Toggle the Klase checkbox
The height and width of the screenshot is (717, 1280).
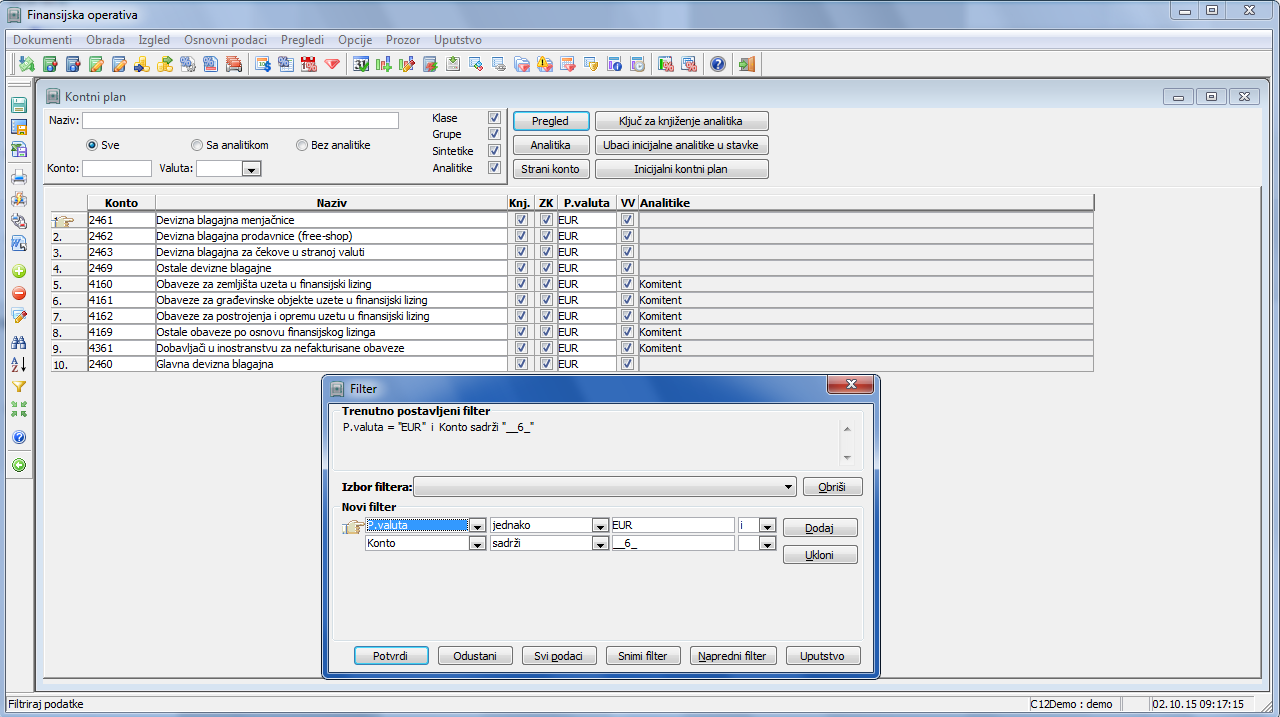pyautogui.click(x=493, y=118)
